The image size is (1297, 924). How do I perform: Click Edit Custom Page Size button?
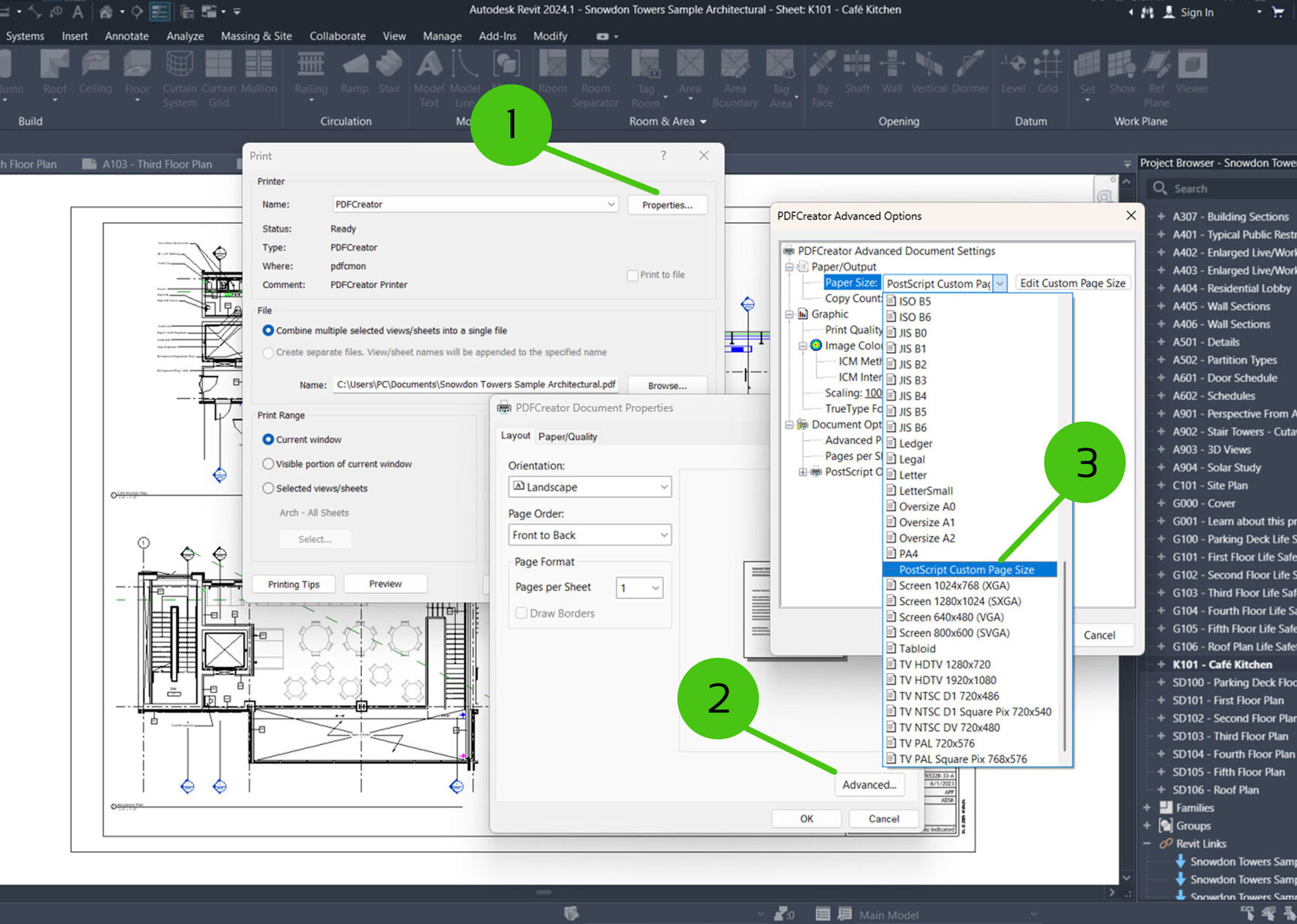(1072, 283)
